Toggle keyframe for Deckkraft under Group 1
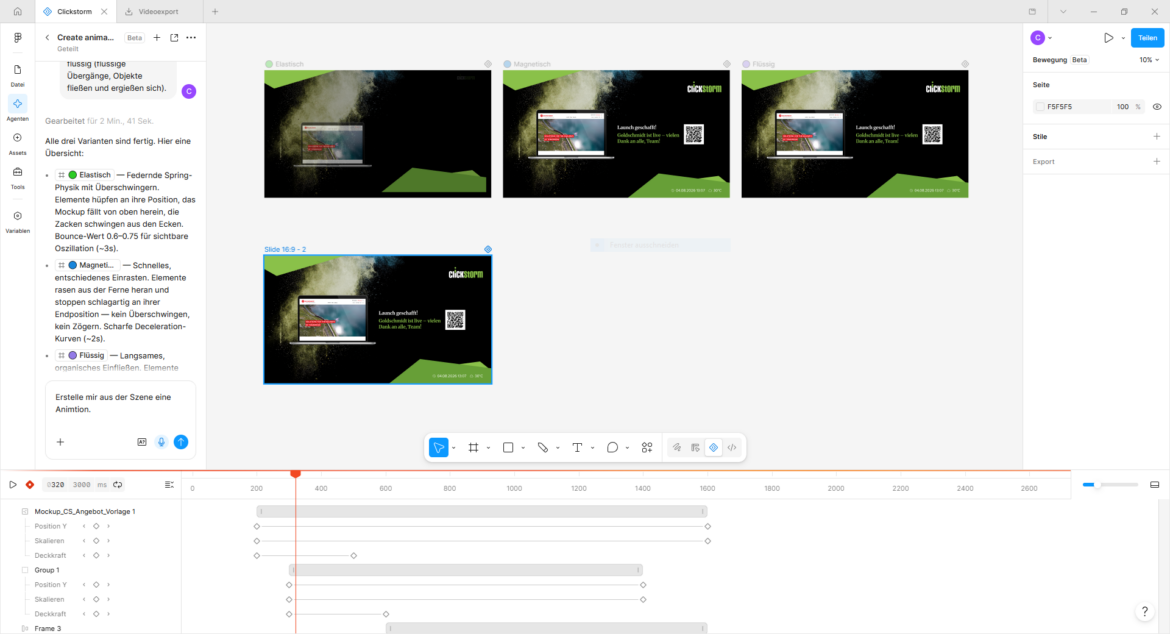Viewport: 1170px width, 634px height. (96, 614)
